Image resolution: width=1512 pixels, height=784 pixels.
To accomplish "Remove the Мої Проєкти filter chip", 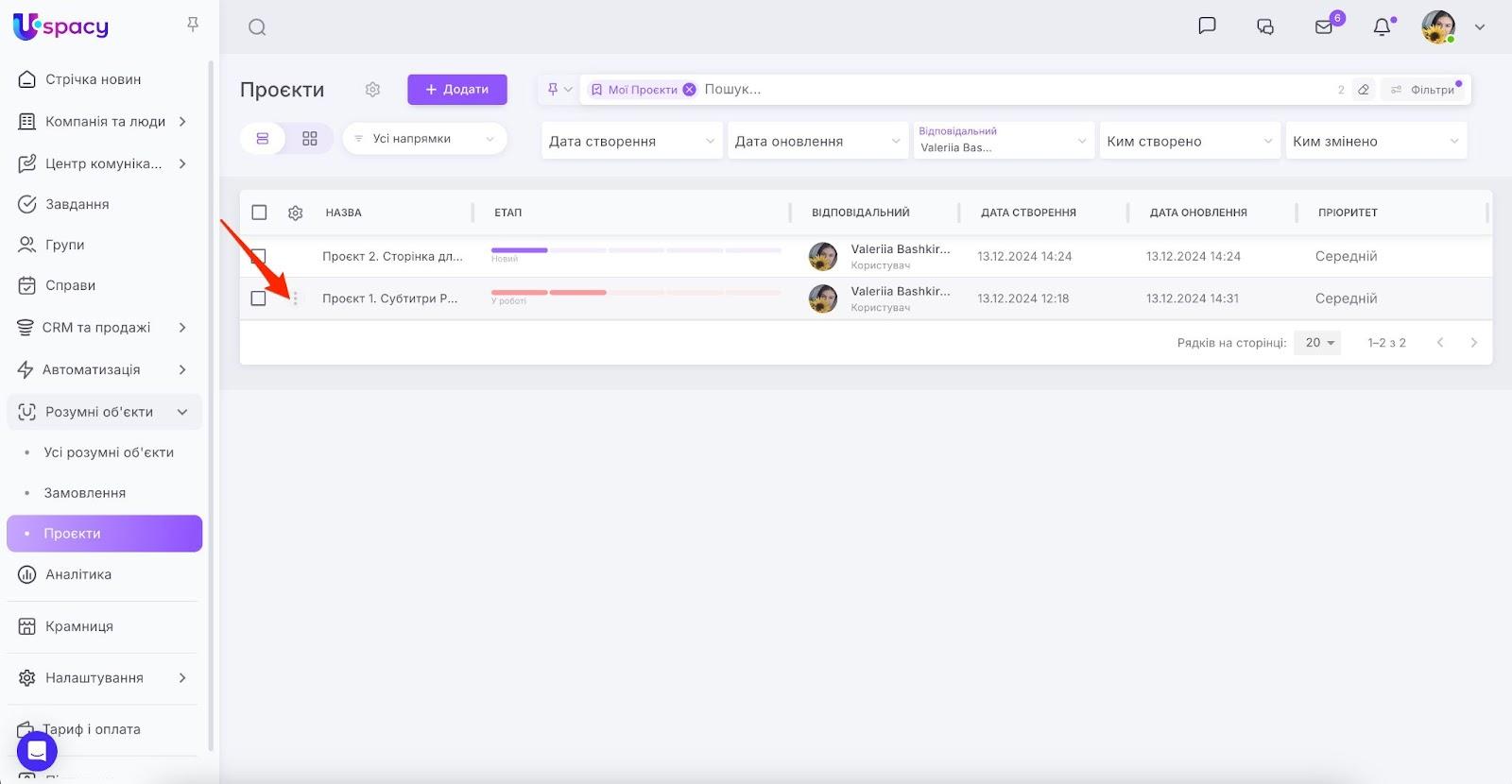I will (689, 90).
